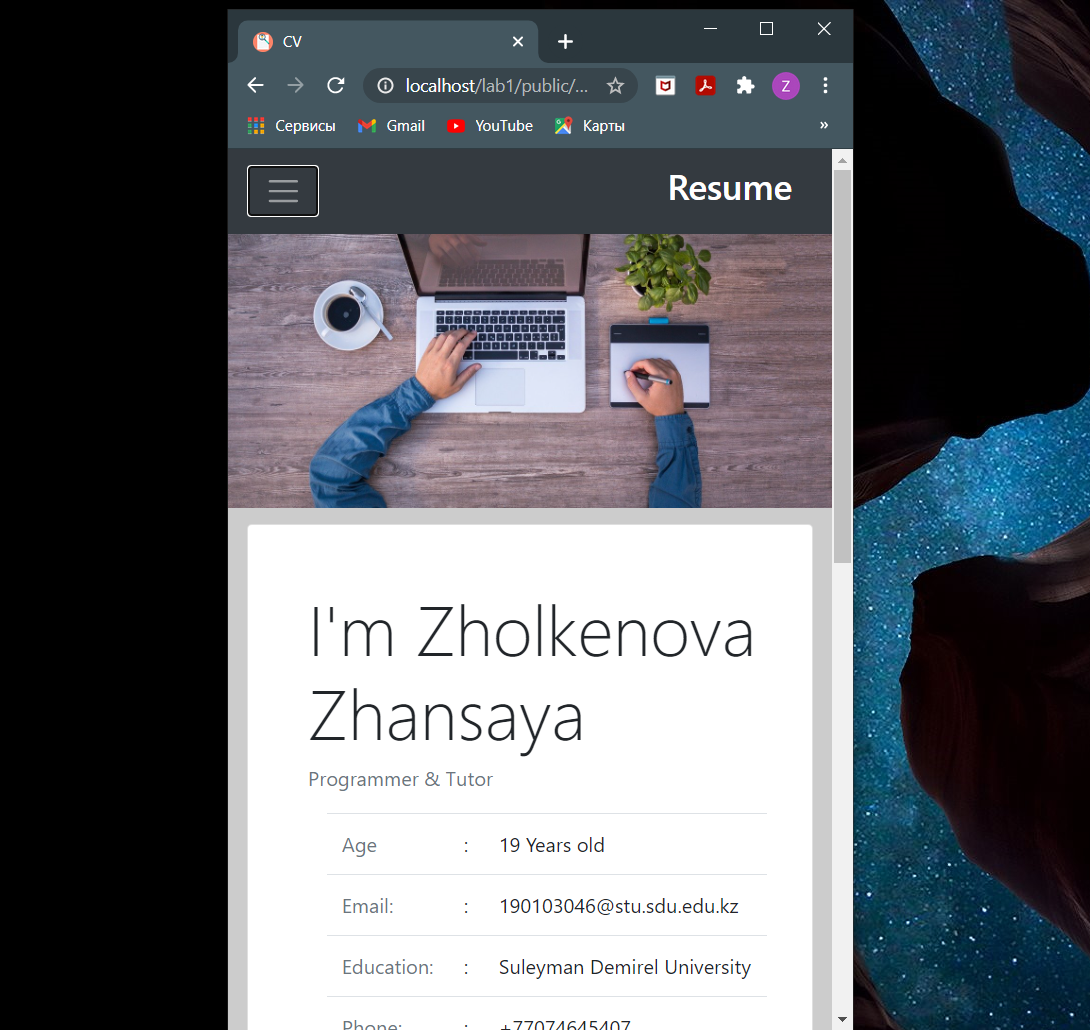Click the vertical scrollbar thumb
The height and width of the screenshot is (1030, 1090).
click(842, 366)
